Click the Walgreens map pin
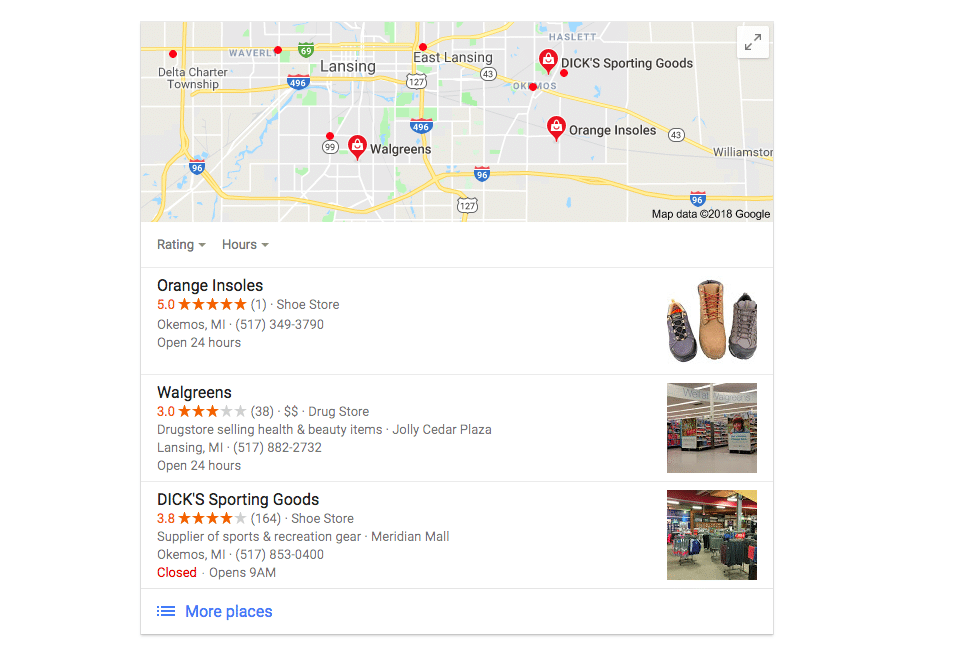 (357, 147)
